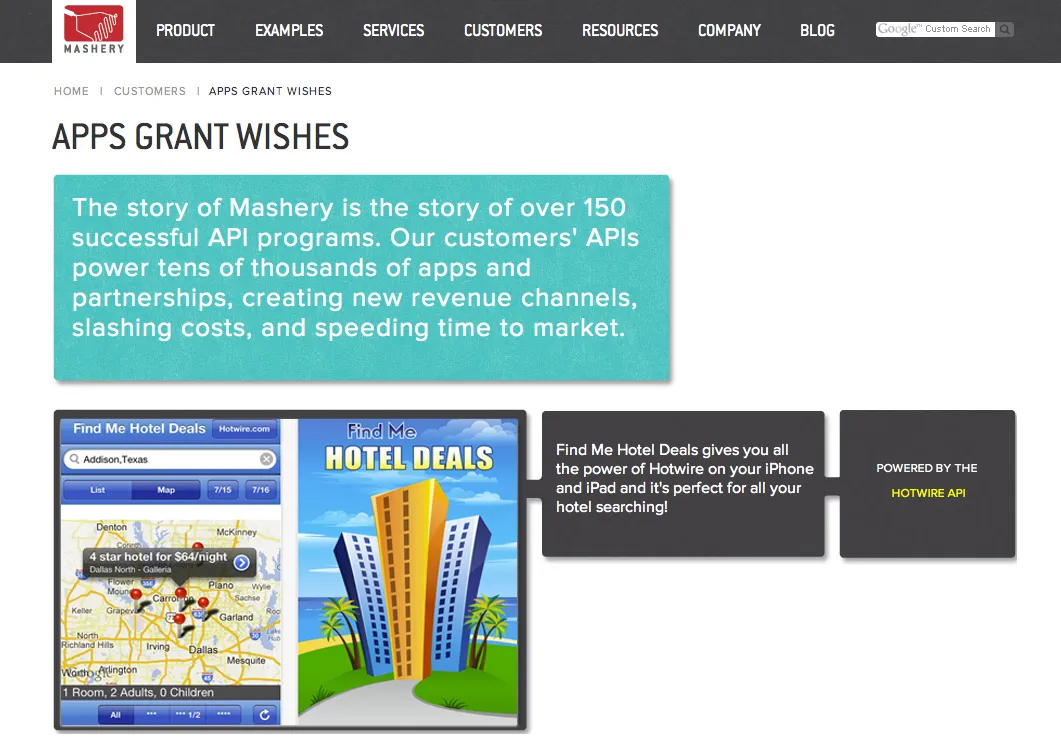Click the teal Mashery story banner
The image size is (1061, 742).
click(361, 278)
